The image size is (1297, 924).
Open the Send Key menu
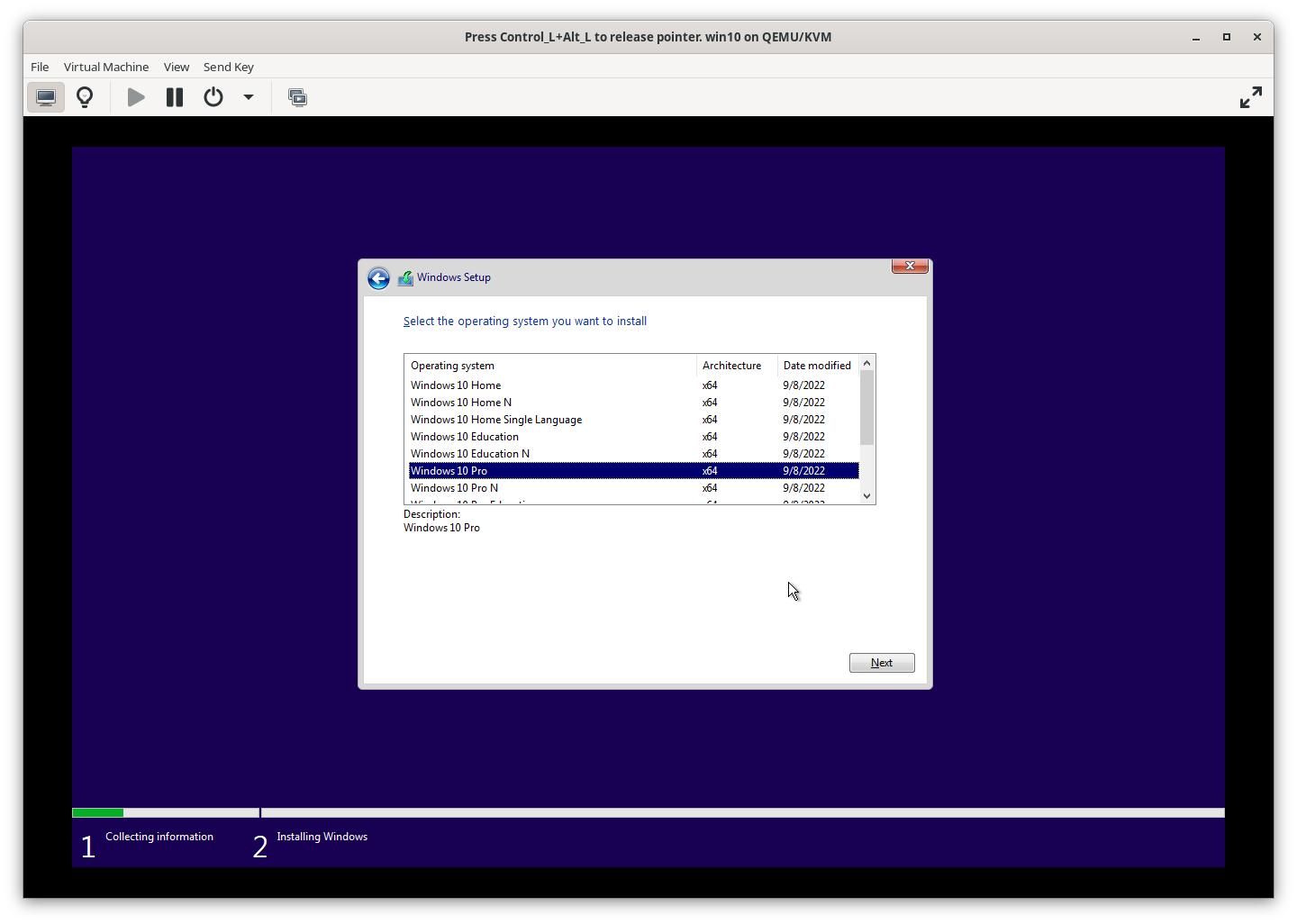pos(229,67)
